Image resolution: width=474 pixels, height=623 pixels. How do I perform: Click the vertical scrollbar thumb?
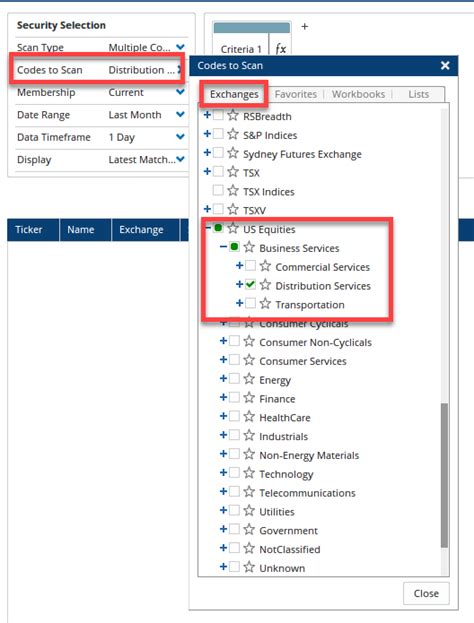pyautogui.click(x=444, y=475)
